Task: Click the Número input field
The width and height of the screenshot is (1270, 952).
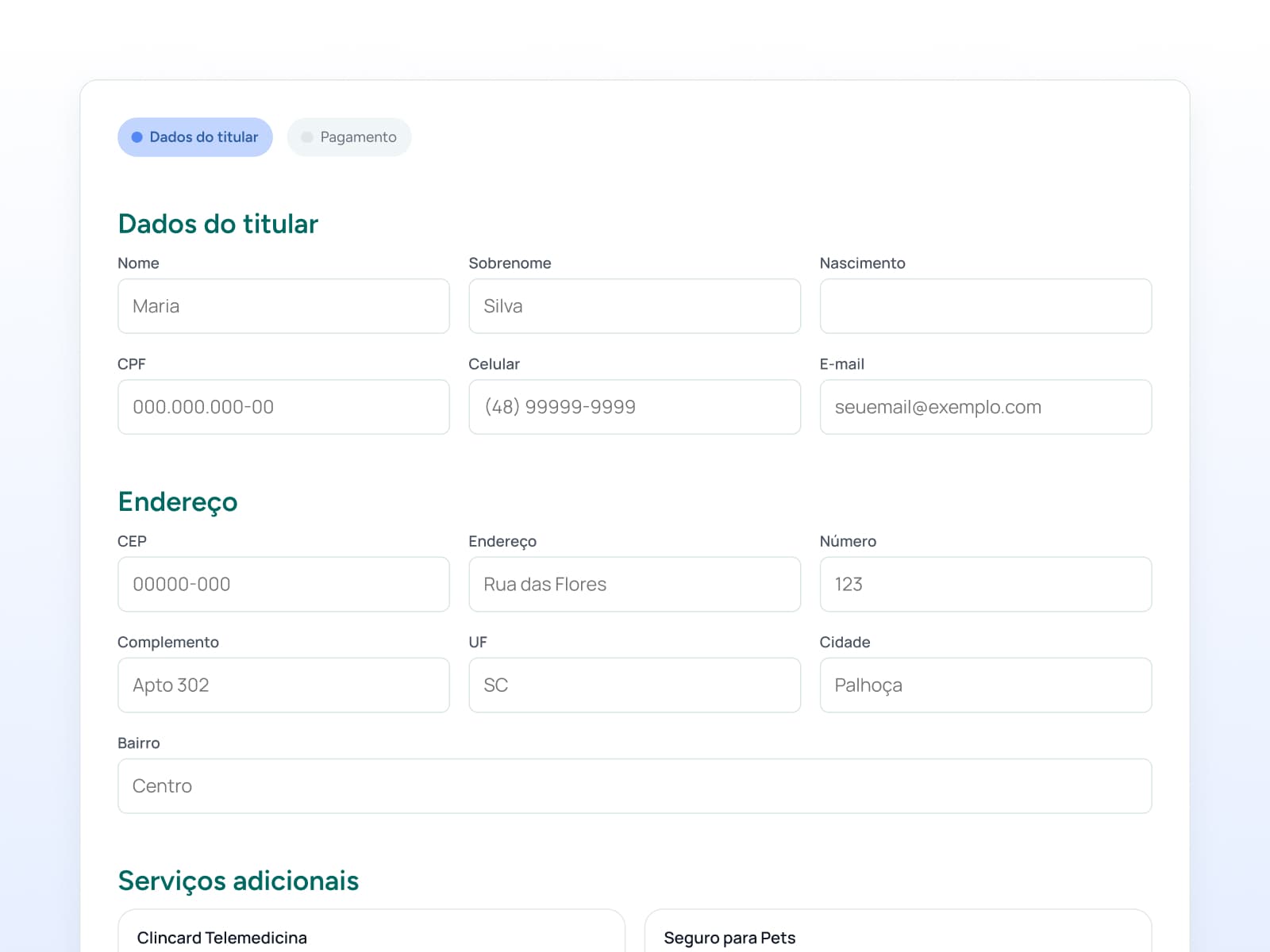Action: [986, 584]
